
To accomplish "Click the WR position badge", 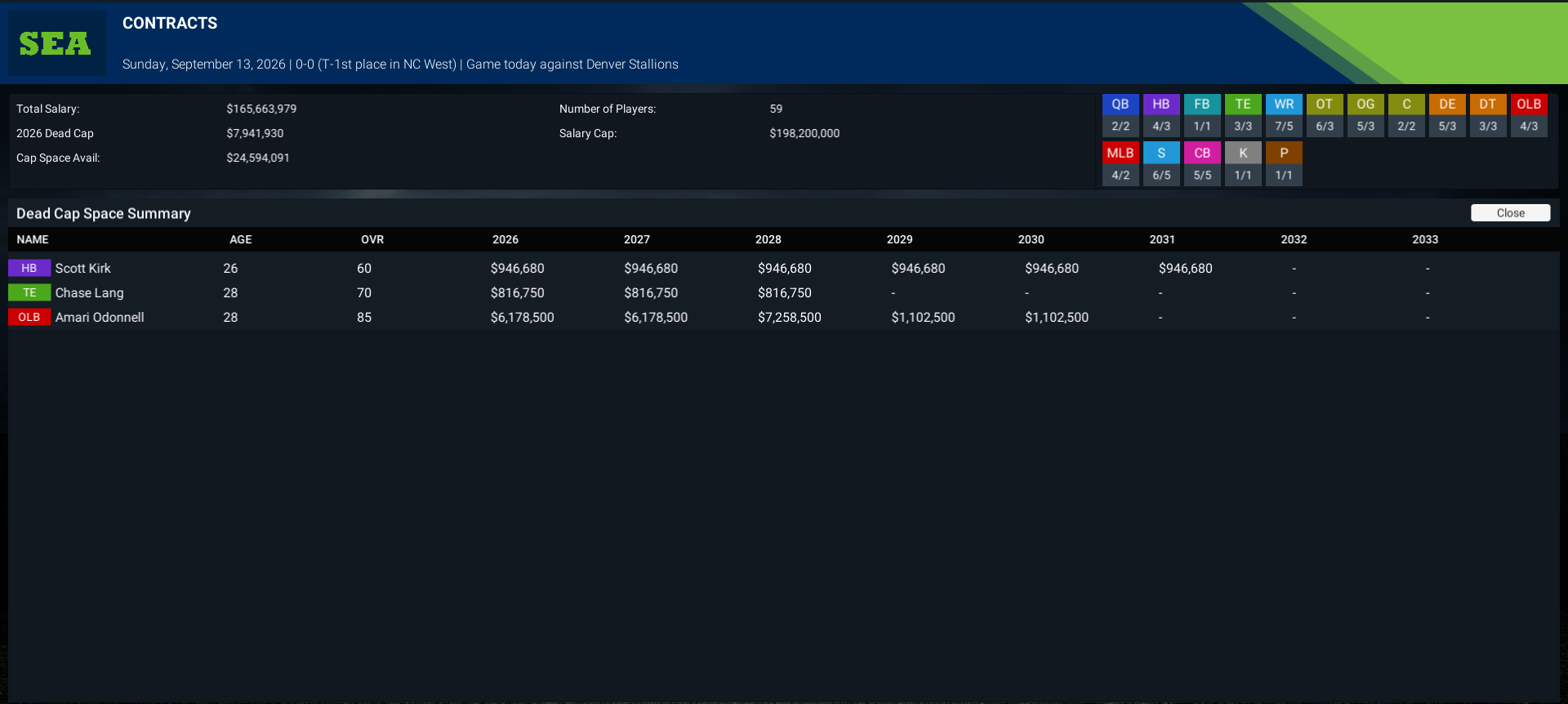I will (x=1284, y=105).
